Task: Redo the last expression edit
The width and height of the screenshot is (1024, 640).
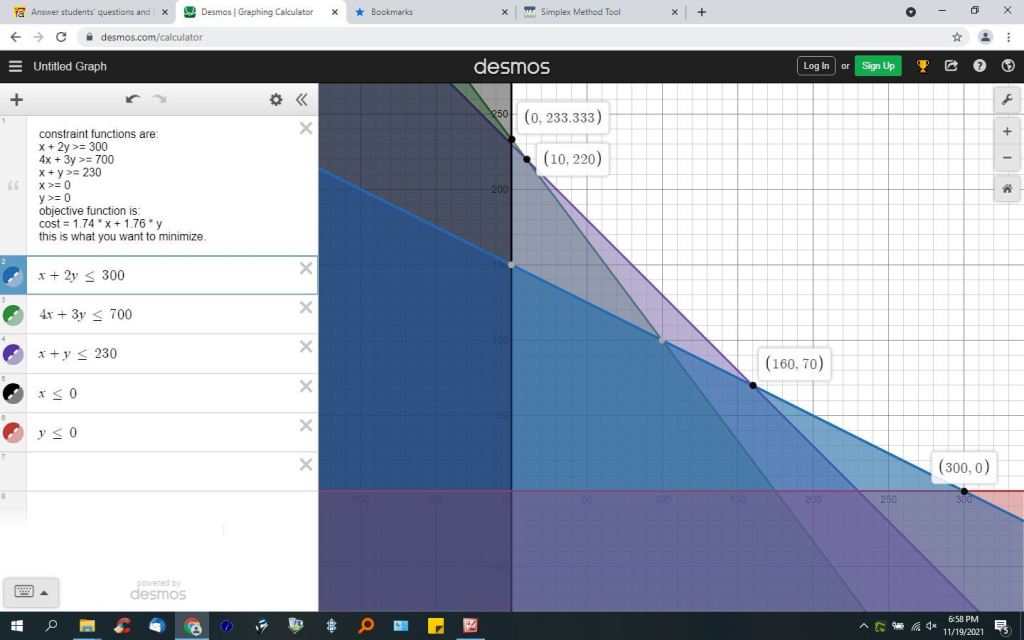Action: (159, 99)
